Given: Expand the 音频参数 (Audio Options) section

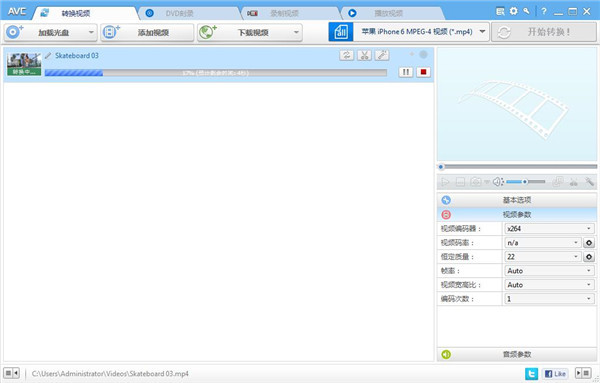Looking at the screenshot, I should coord(517,354).
